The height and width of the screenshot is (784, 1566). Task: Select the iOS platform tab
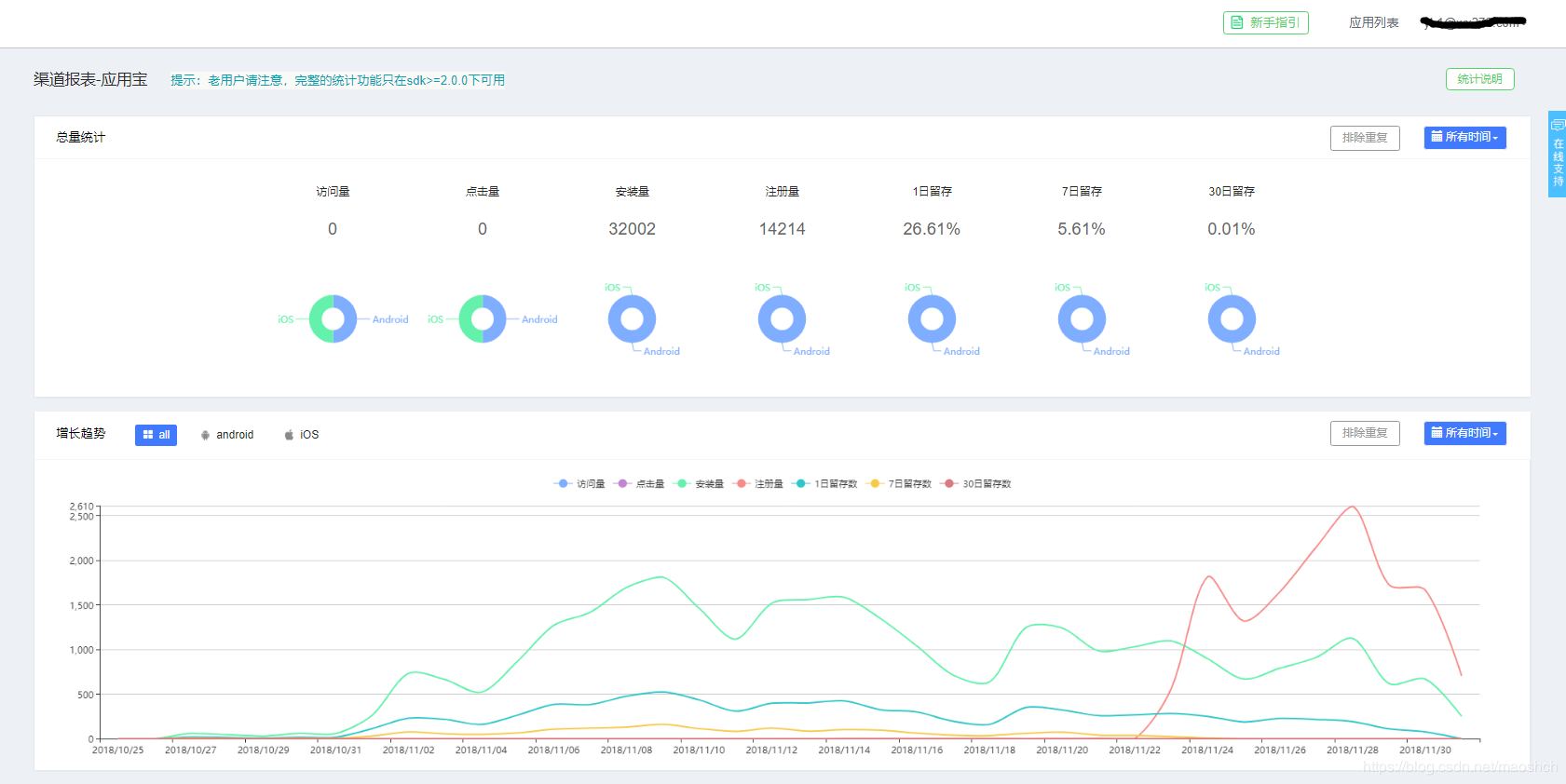click(301, 435)
